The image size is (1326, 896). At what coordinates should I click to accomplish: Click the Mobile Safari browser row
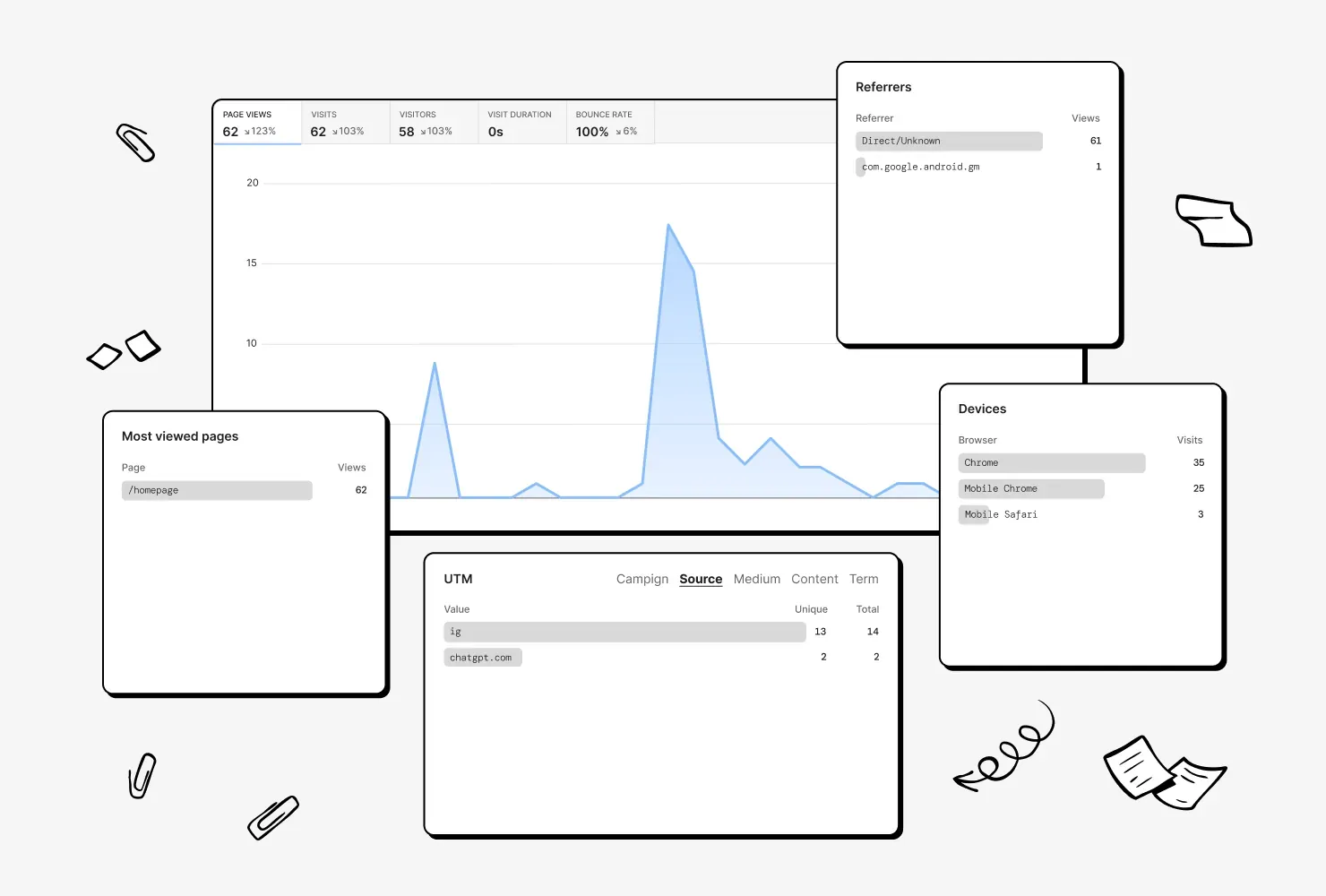point(1081,514)
